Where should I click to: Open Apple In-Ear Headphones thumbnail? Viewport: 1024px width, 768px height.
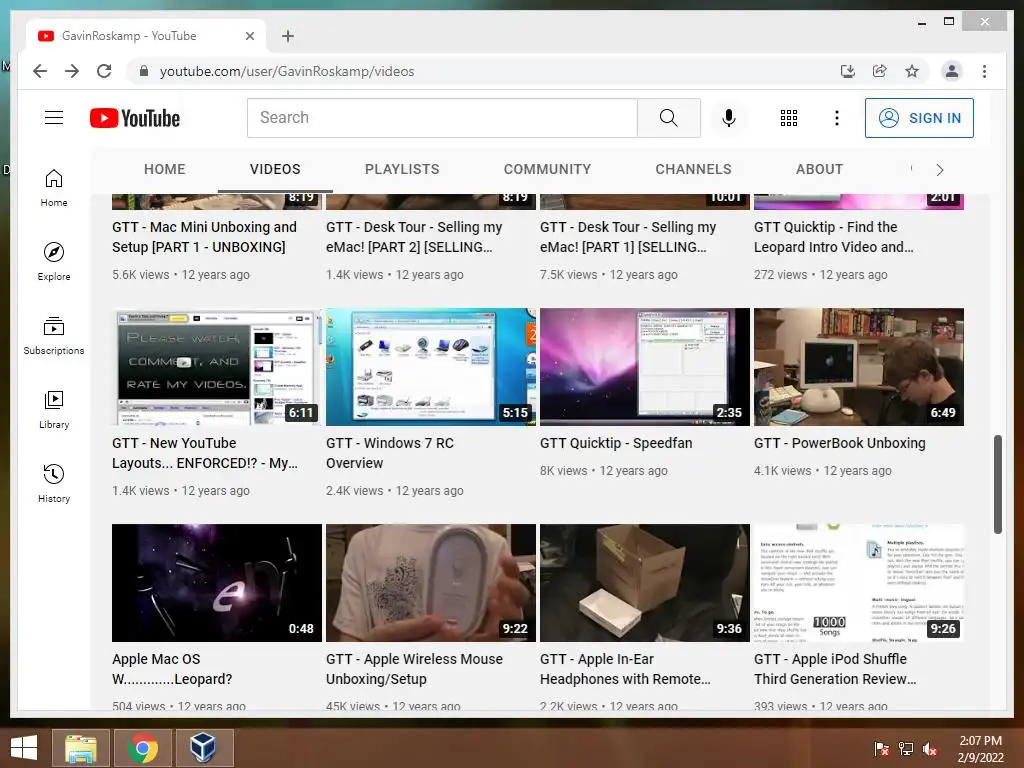pos(645,583)
